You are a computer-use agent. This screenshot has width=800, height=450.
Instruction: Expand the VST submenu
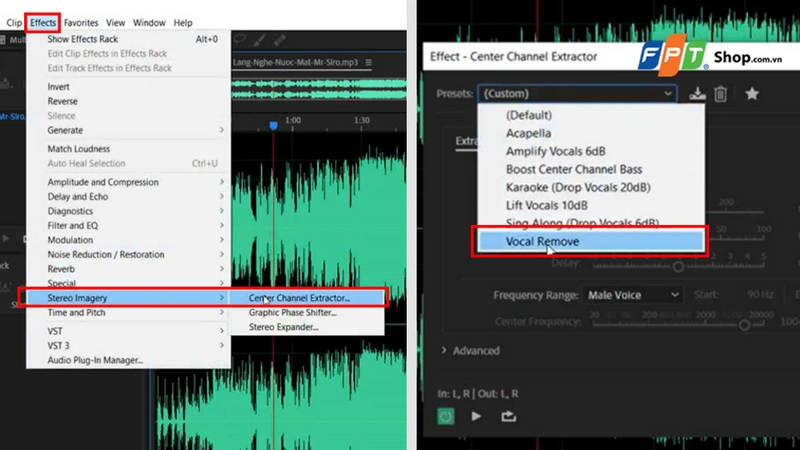(x=129, y=331)
